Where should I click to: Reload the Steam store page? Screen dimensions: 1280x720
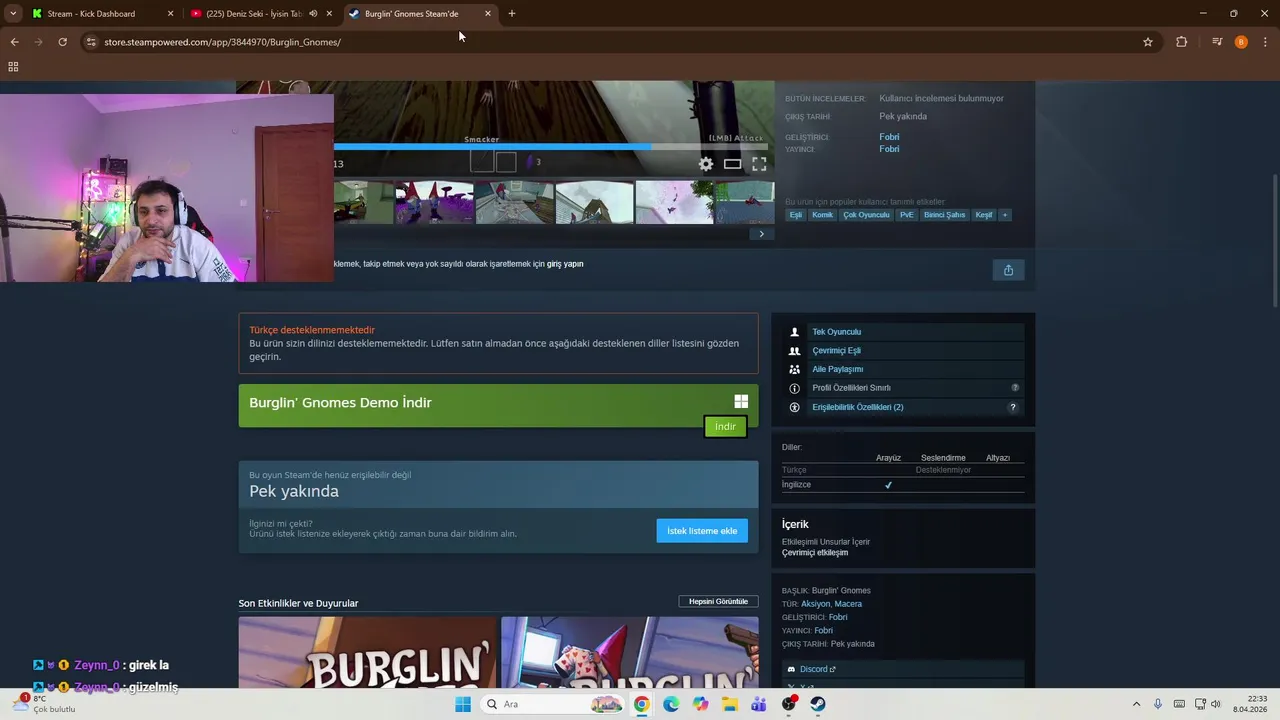tap(62, 42)
